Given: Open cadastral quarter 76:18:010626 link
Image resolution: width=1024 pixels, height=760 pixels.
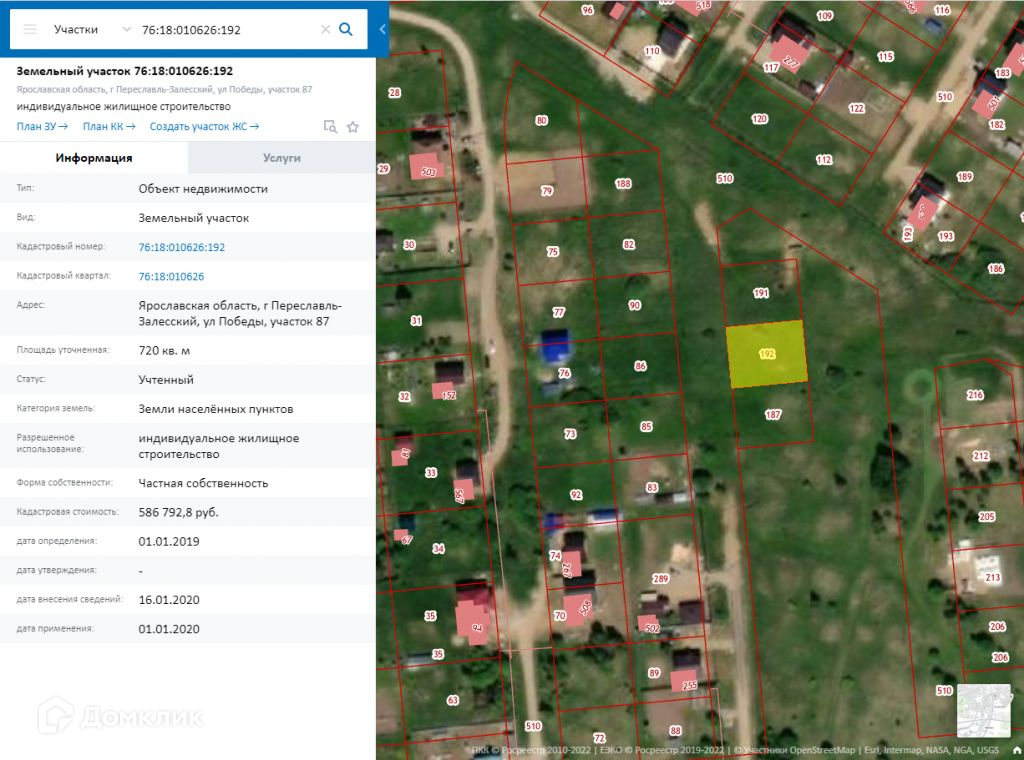Looking at the screenshot, I should (x=171, y=277).
